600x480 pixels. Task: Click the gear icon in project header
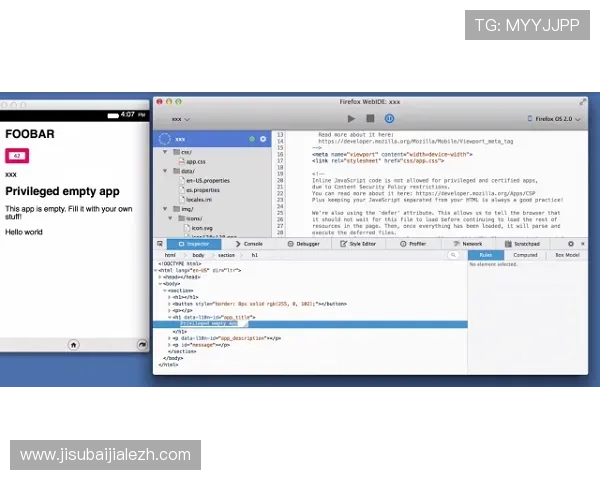(263, 139)
